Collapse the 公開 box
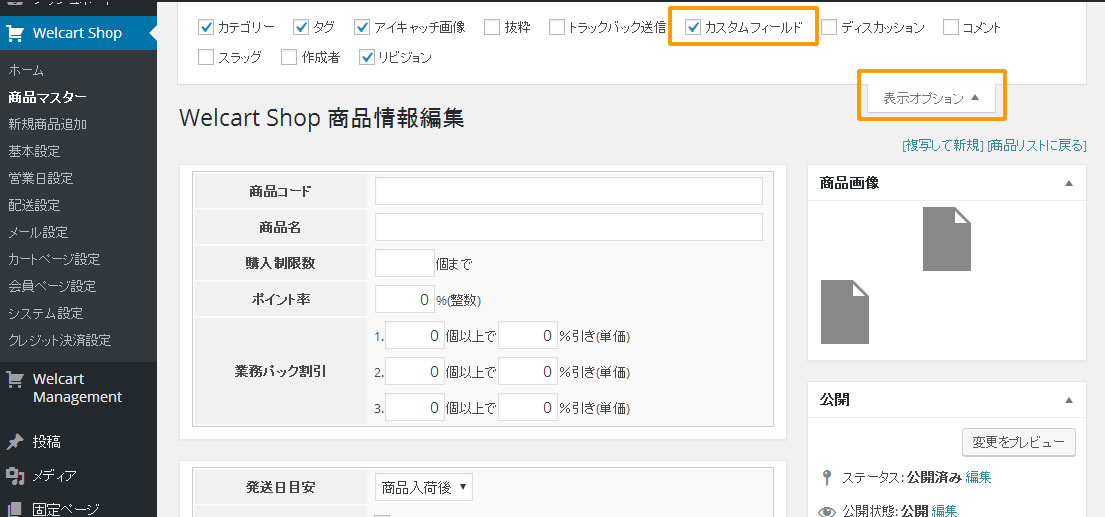This screenshot has width=1105, height=517. click(x=1068, y=400)
